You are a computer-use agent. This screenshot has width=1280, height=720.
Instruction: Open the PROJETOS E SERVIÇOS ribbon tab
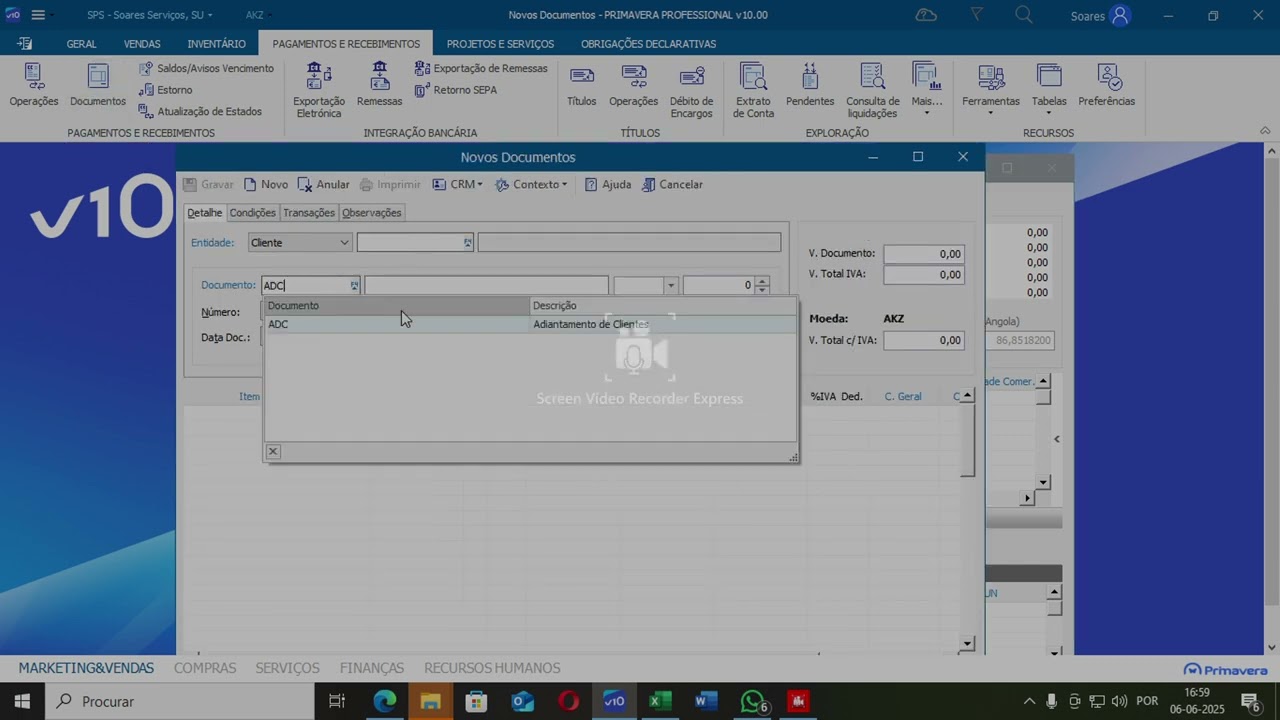click(x=500, y=44)
